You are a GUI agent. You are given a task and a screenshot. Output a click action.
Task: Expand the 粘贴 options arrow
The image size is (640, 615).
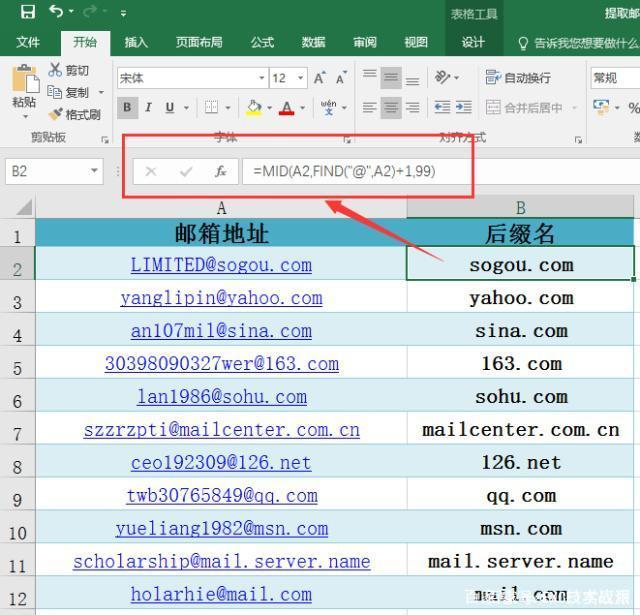click(25, 117)
